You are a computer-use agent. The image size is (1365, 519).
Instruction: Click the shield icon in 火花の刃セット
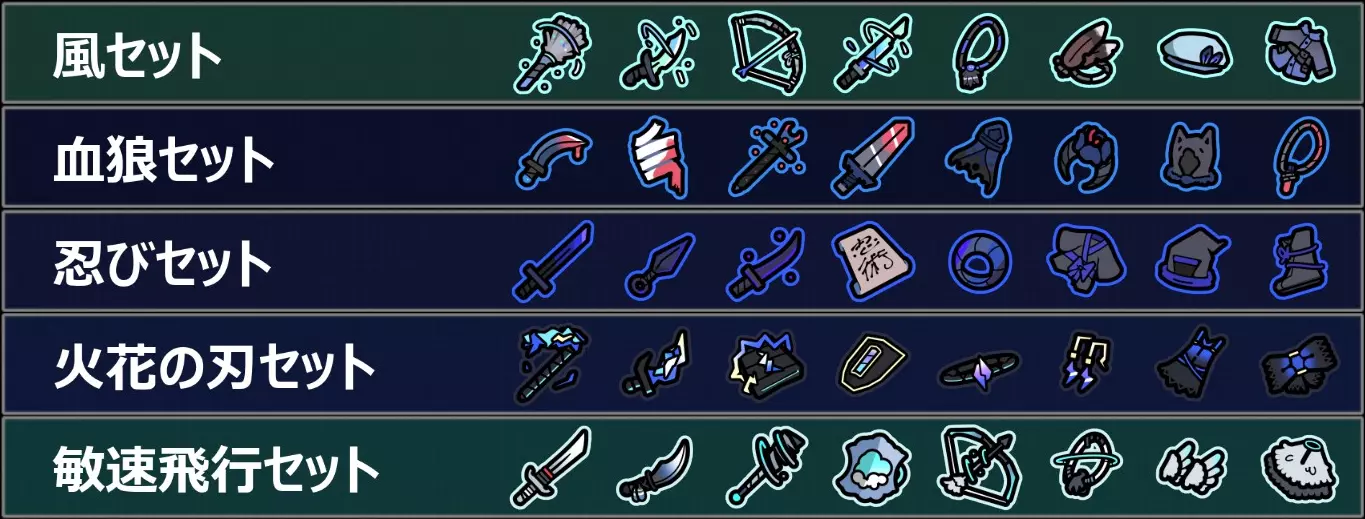pos(872,367)
